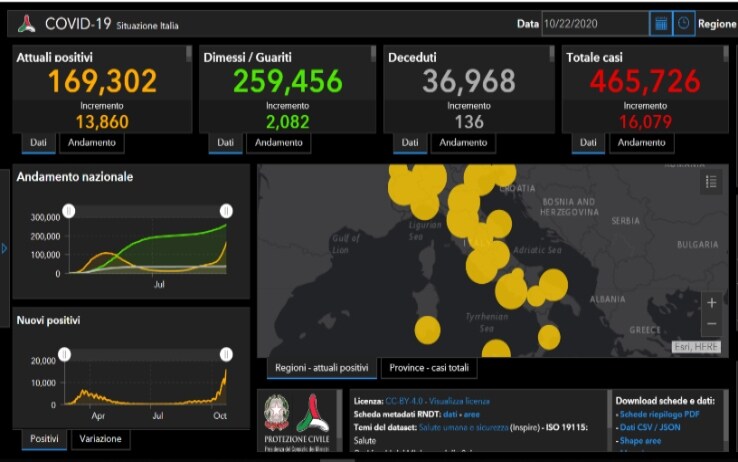The height and width of the screenshot is (462, 738).
Task: Open the calendar date picker icon
Action: (660, 23)
